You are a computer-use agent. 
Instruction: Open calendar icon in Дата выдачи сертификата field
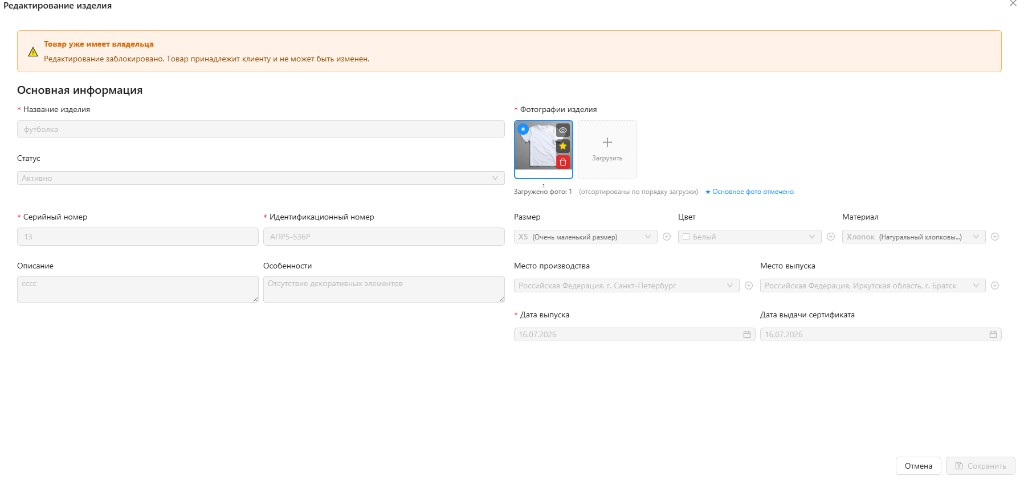coord(993,334)
